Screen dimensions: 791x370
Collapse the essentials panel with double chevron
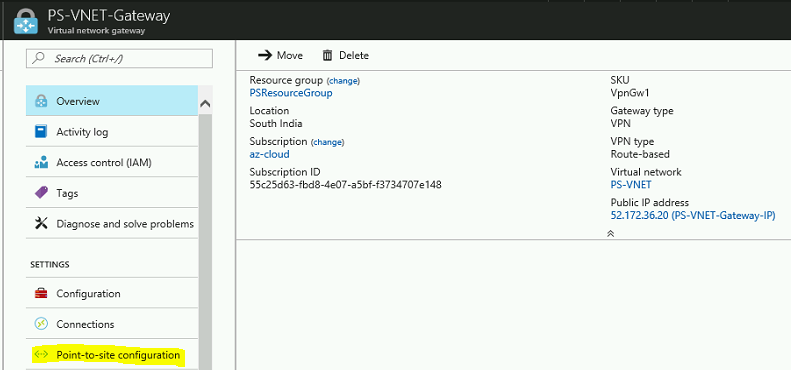pyautogui.click(x=610, y=234)
